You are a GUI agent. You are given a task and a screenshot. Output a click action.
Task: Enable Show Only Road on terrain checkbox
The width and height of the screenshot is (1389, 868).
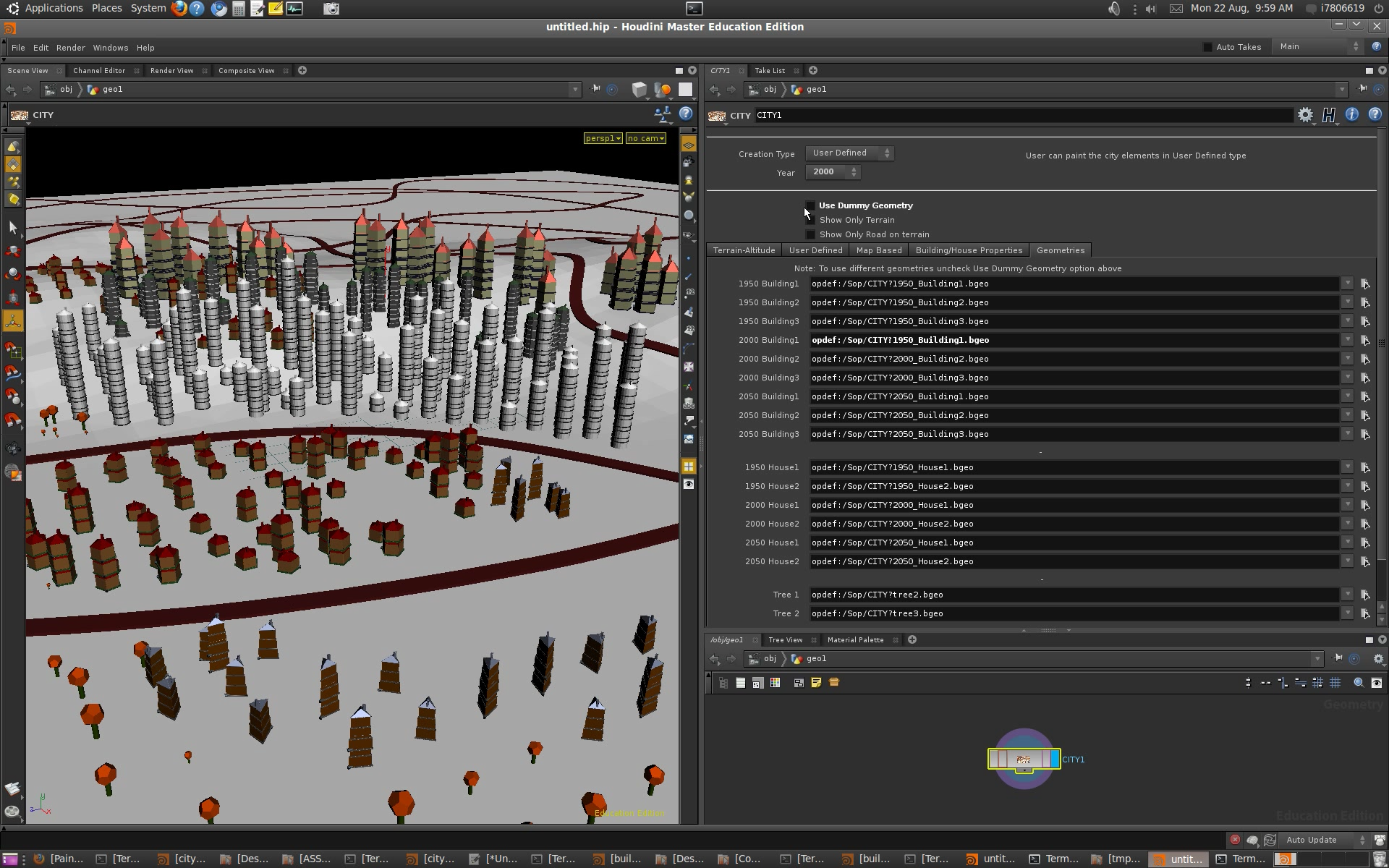(x=810, y=234)
